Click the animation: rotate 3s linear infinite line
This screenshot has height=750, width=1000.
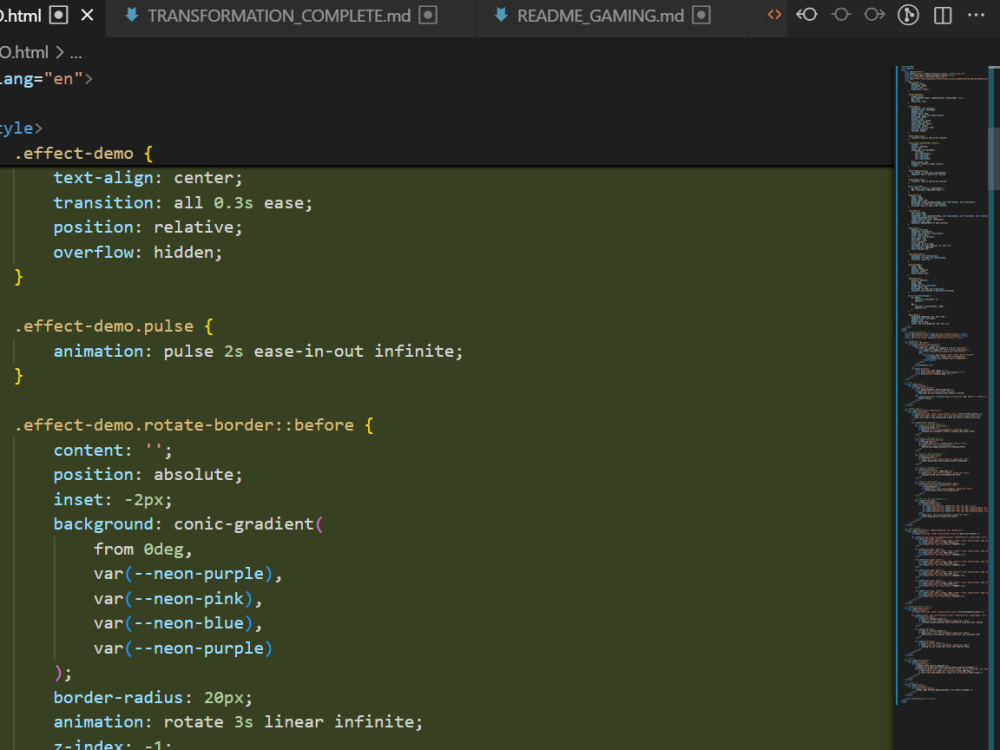click(x=238, y=722)
